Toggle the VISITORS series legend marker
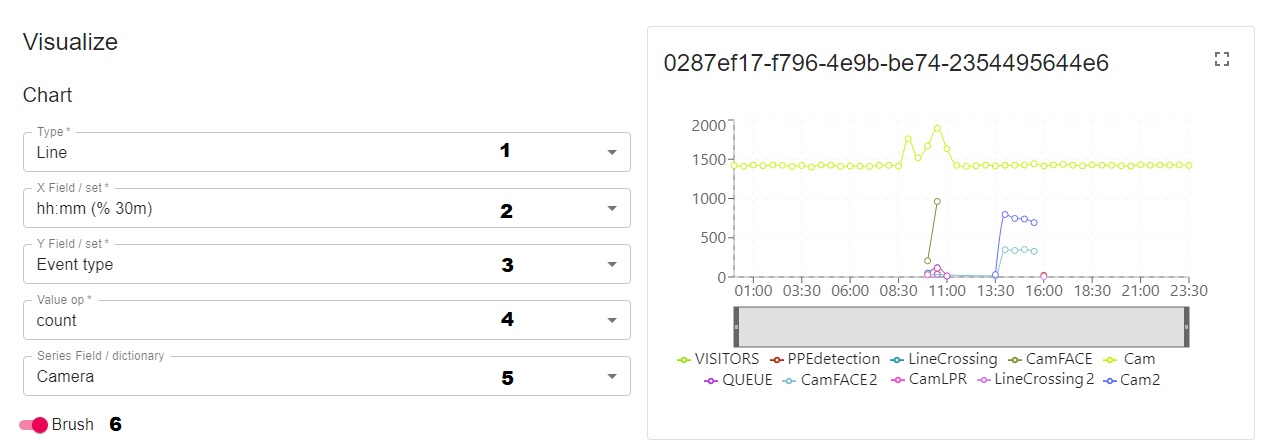 (684, 359)
